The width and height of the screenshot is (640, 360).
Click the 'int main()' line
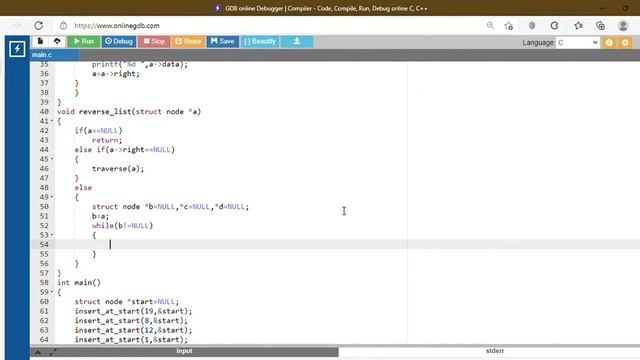[79, 282]
